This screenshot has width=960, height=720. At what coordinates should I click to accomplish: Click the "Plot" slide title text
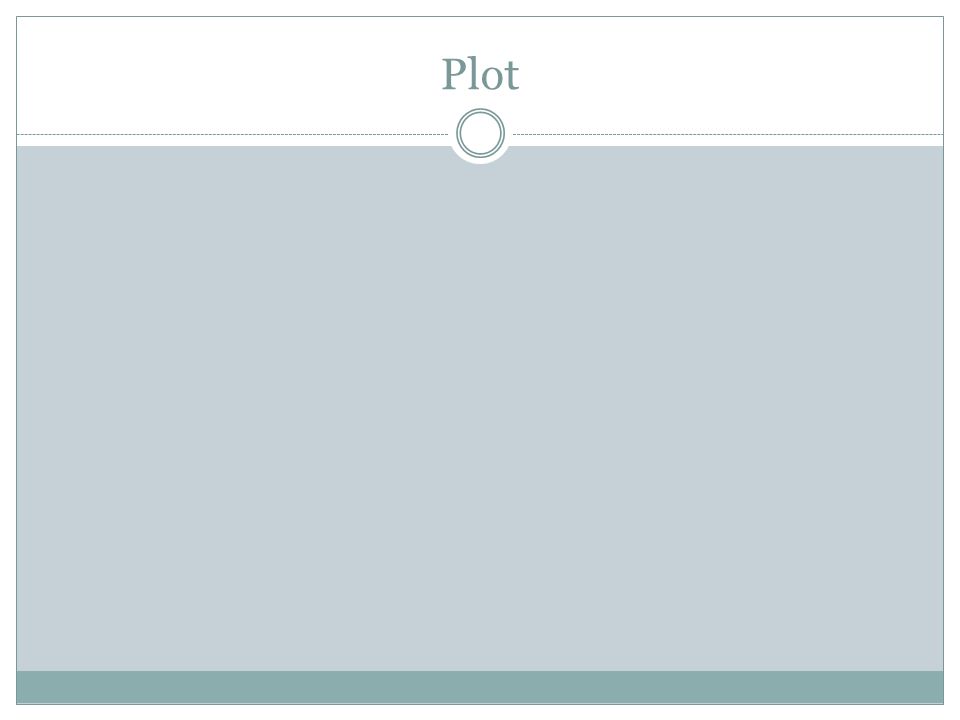[481, 75]
